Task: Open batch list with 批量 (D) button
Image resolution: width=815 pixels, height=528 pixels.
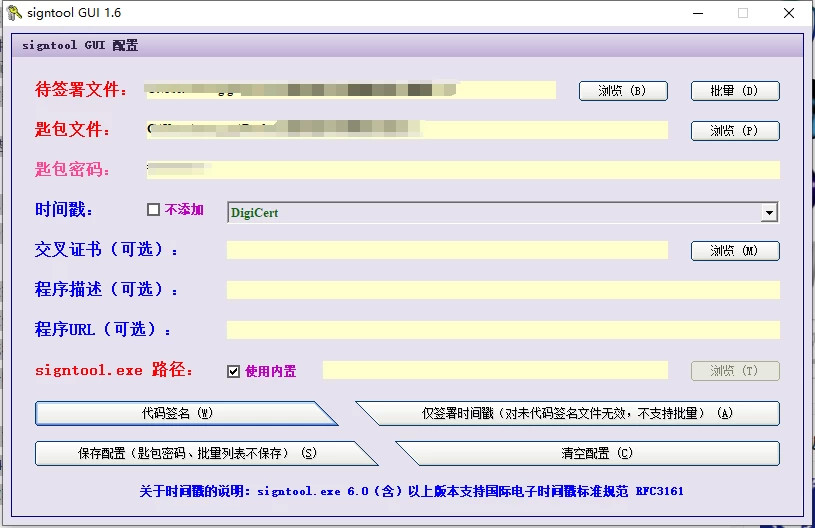Action: point(735,91)
